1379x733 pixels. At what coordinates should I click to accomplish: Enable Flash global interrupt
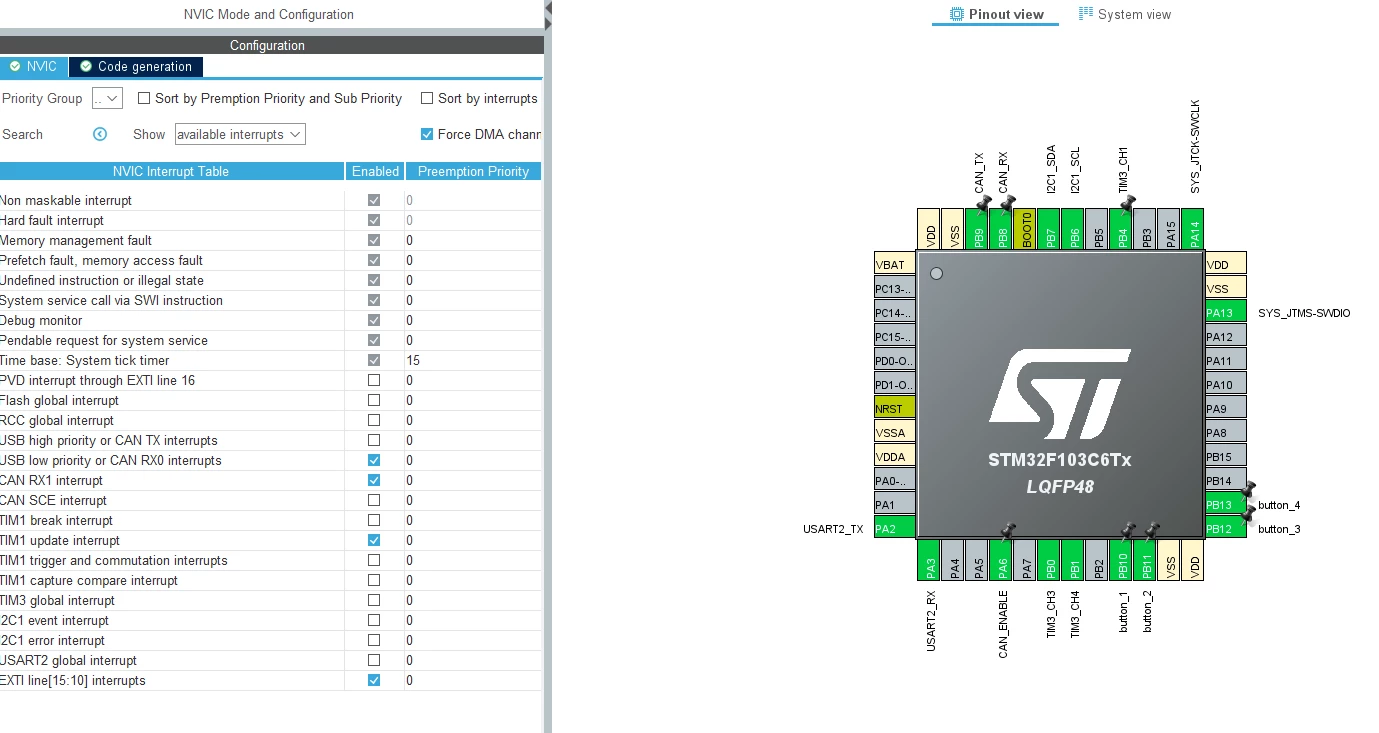point(374,400)
